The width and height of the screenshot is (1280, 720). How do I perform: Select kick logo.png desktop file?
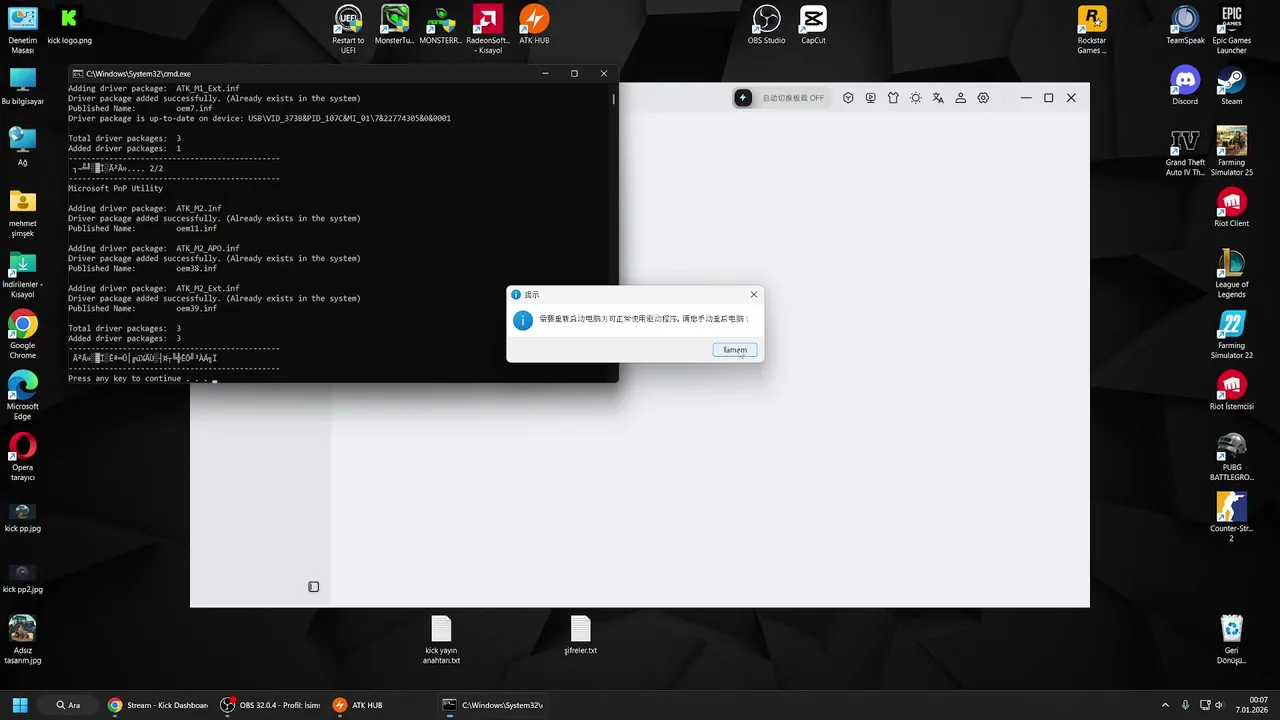(x=69, y=26)
